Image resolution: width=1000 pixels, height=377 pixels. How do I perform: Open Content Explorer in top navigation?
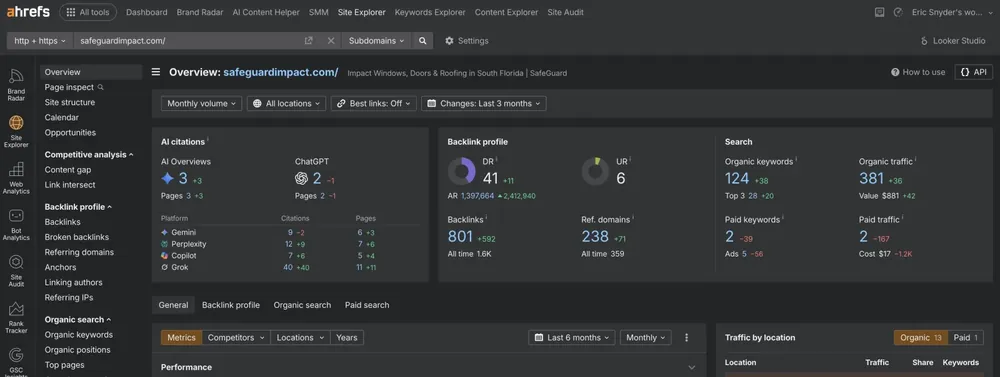(506, 12)
